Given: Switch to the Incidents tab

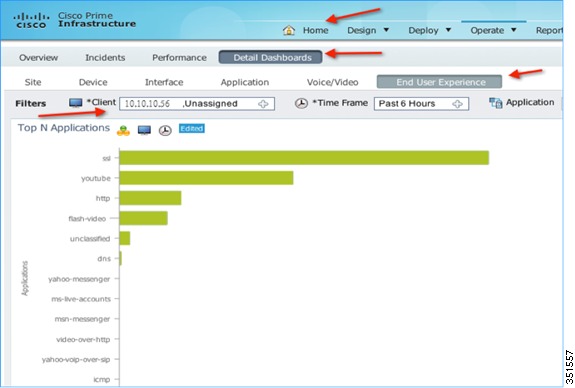Looking at the screenshot, I should coord(105,58).
